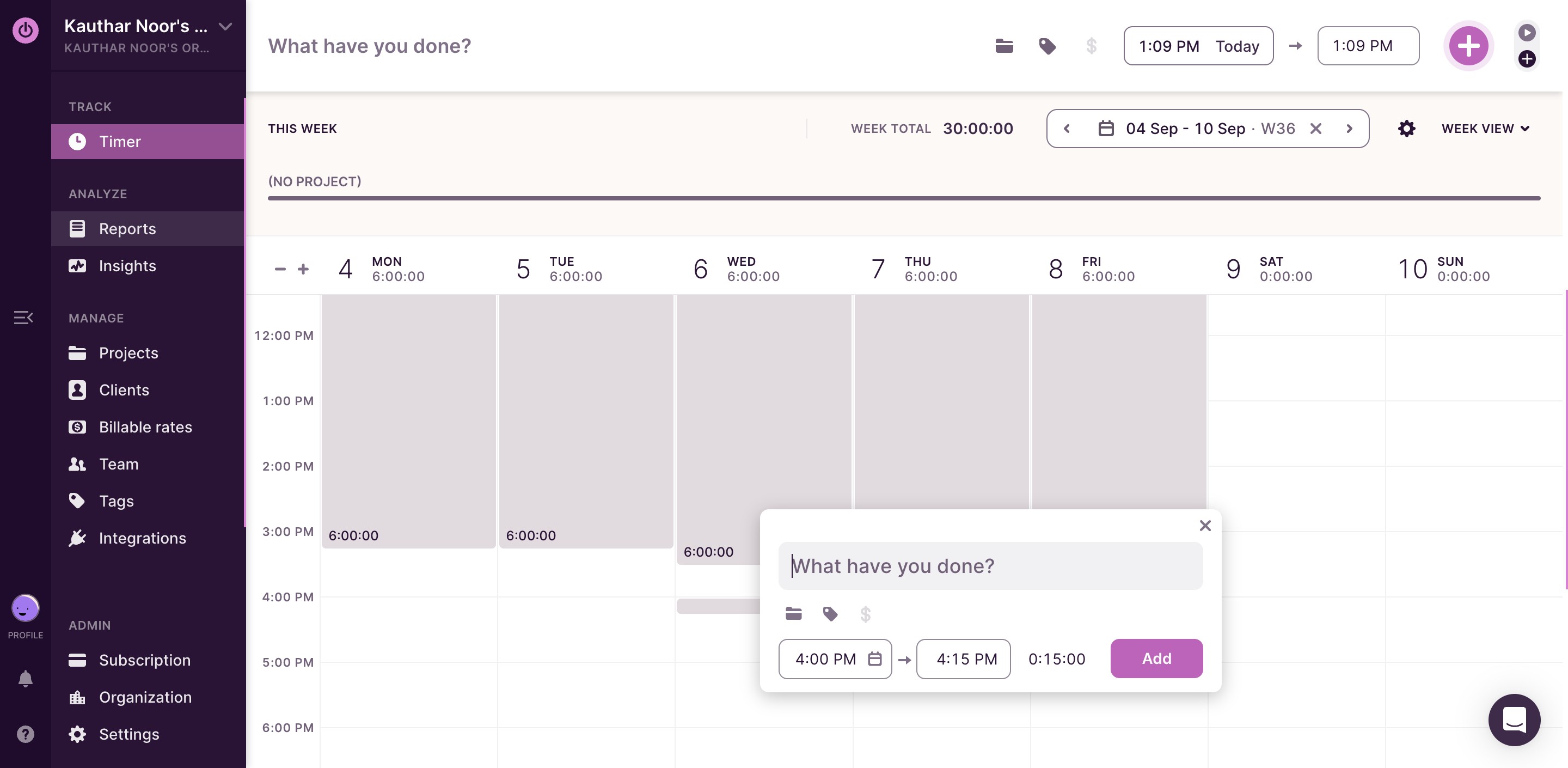Image resolution: width=1568 pixels, height=768 pixels.
Task: Open notifications bell icon
Action: [x=25, y=679]
